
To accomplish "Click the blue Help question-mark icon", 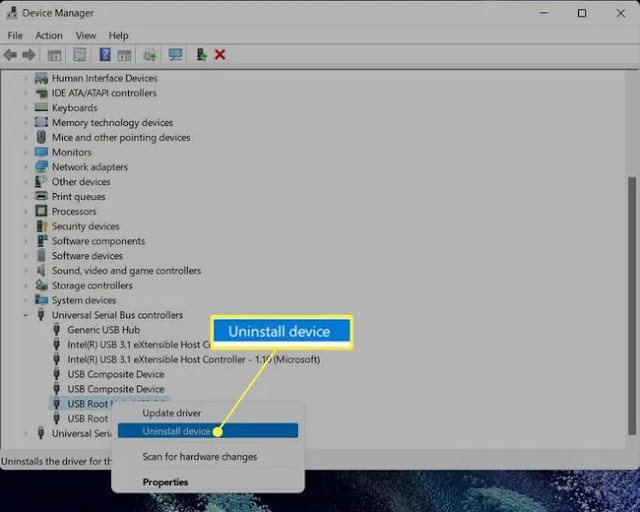I will pos(105,54).
